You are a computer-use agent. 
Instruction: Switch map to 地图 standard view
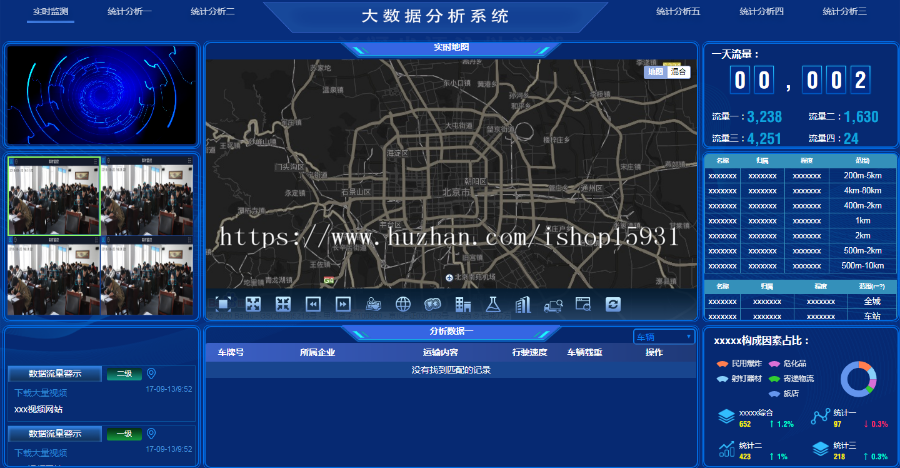pos(655,72)
